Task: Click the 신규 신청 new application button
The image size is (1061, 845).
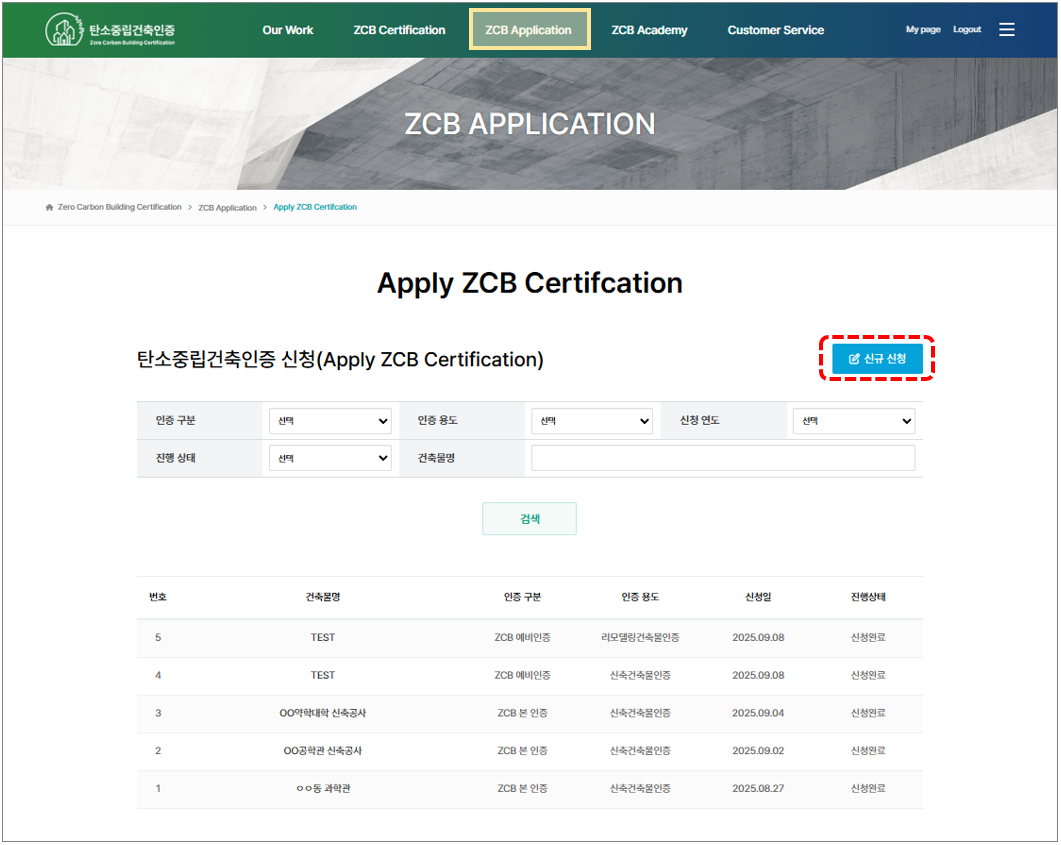Action: tap(877, 358)
